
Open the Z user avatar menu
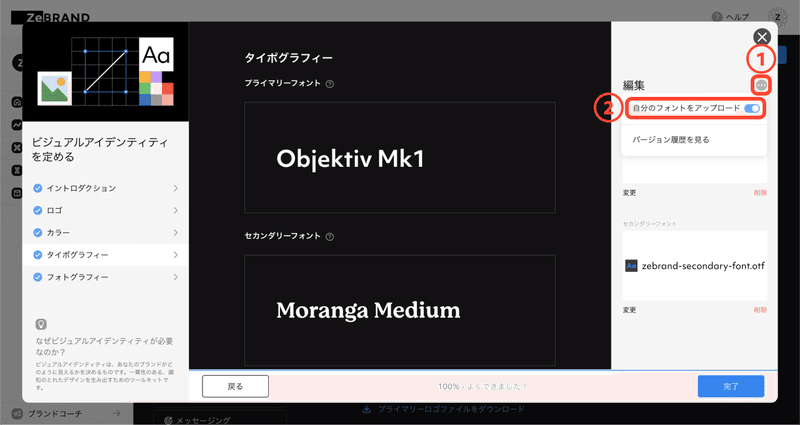(778, 17)
